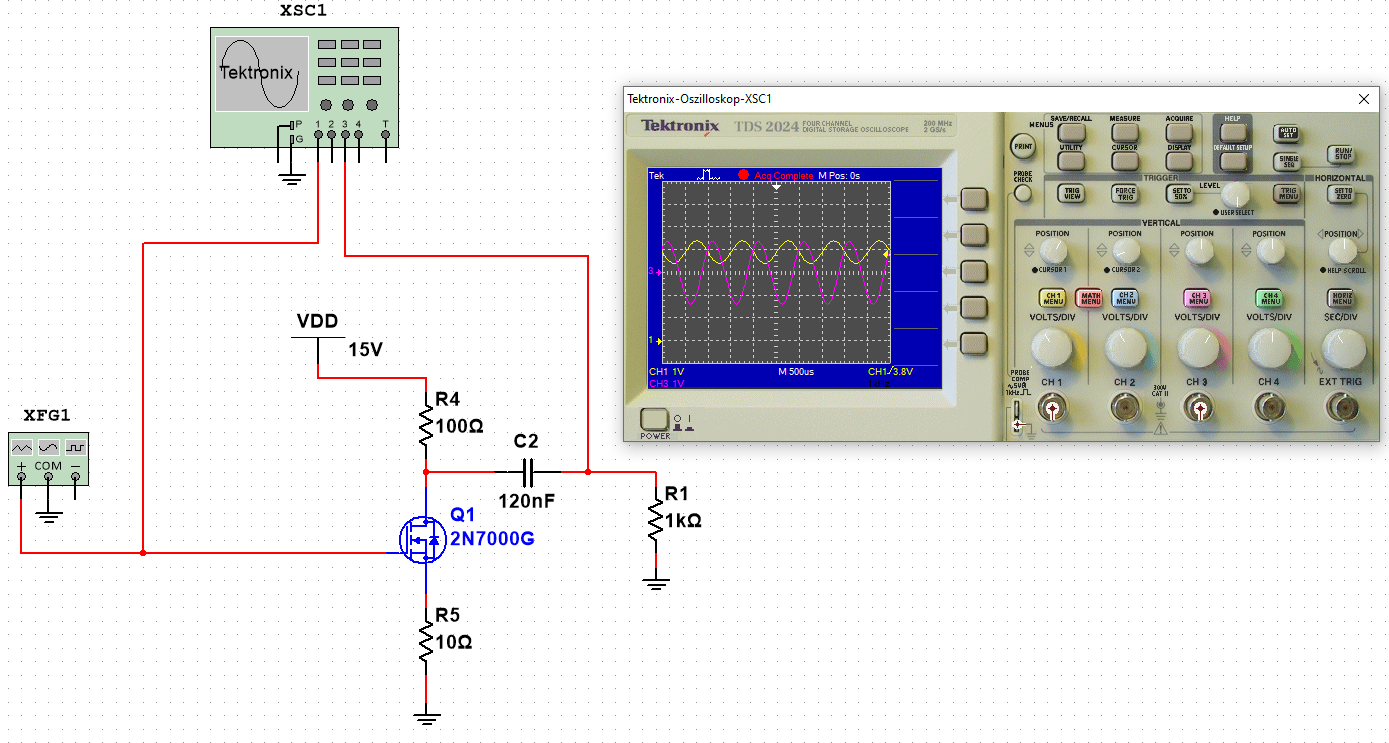The image size is (1389, 743).
Task: Click the FORCE TRIG button
Action: (1125, 194)
